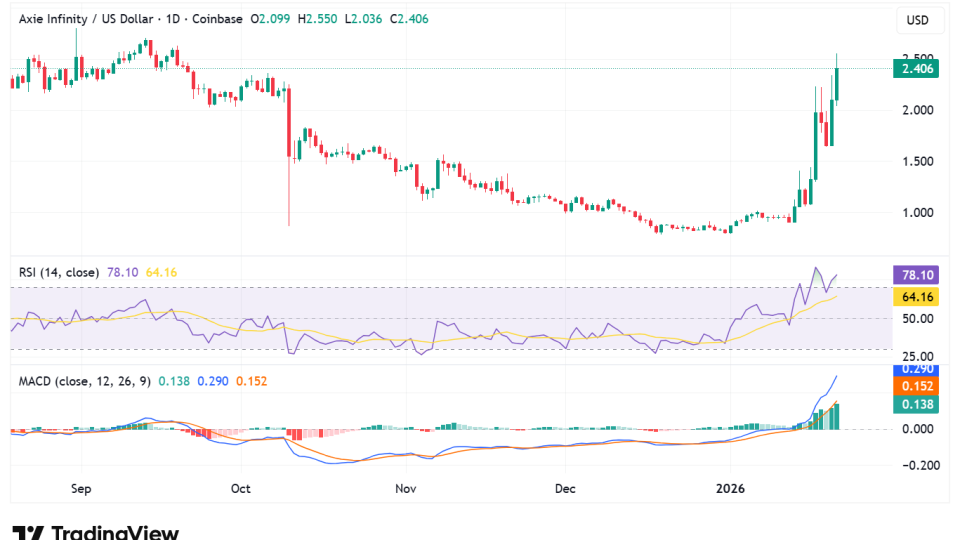This screenshot has height=540, width=960.
Task: Click the orange 0.152 MACD axis label
Action: point(917,387)
